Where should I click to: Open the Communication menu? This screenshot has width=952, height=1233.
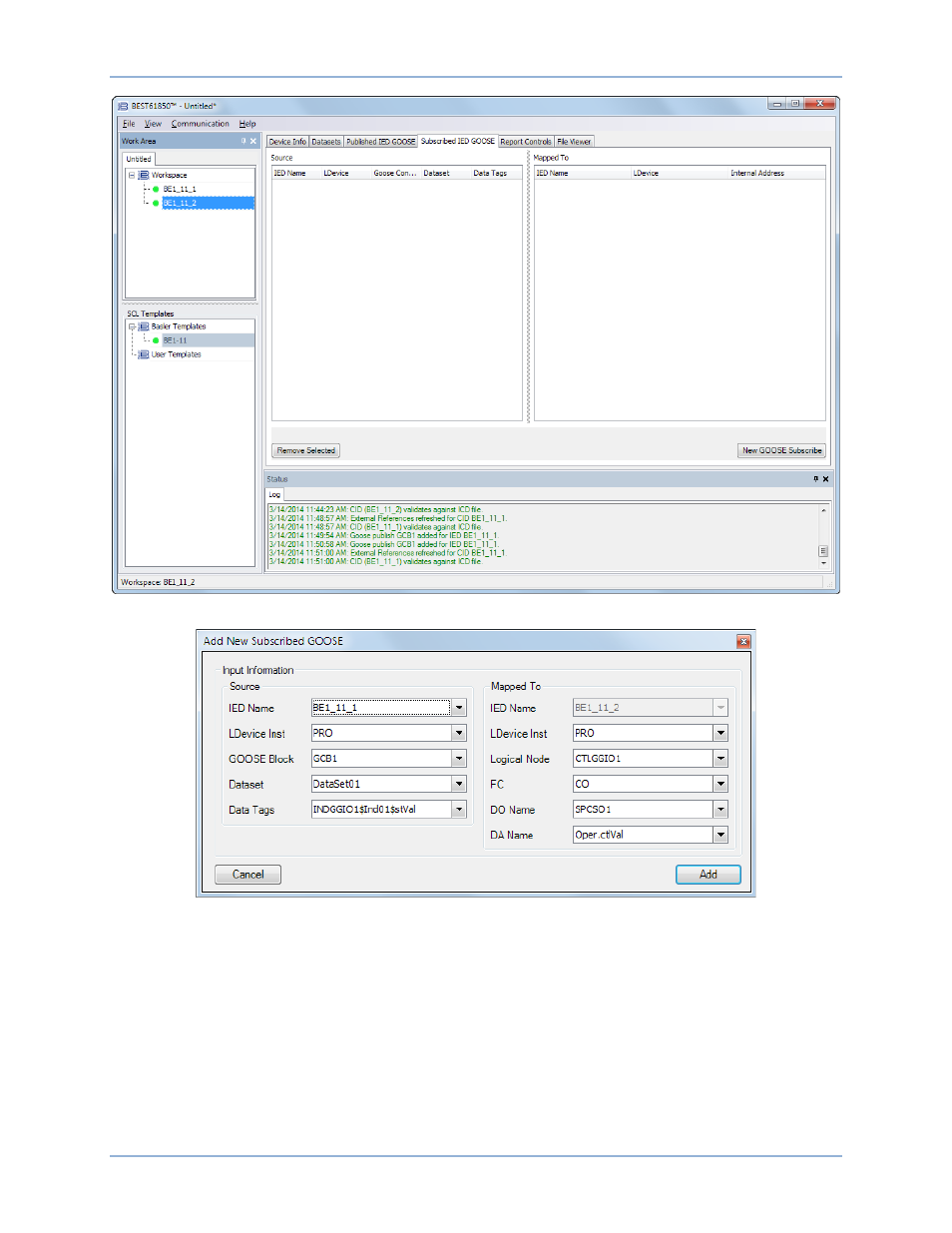[x=200, y=124]
